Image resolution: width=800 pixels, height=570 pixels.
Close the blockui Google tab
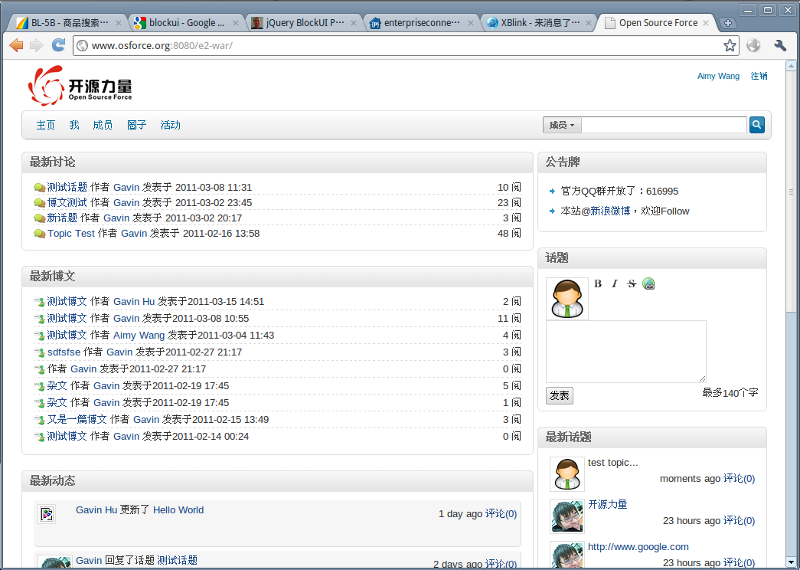pyautogui.click(x=235, y=23)
